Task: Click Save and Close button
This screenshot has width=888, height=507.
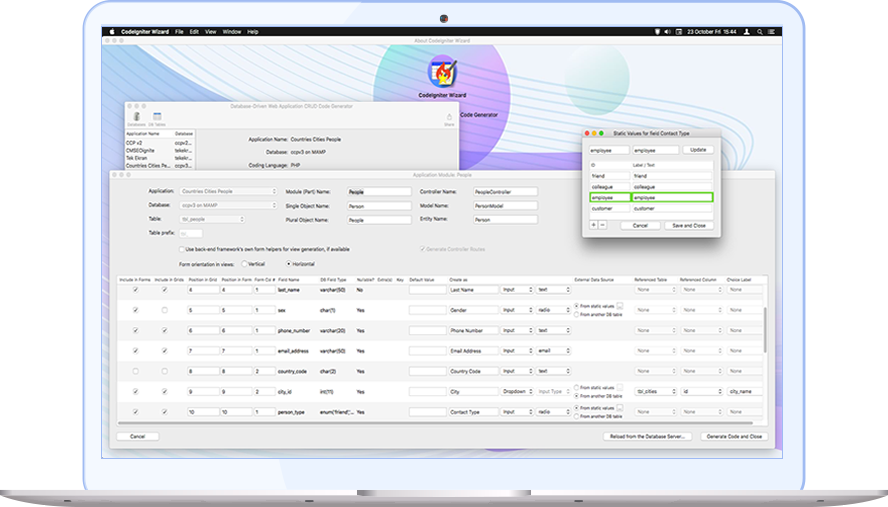Action: point(689,225)
